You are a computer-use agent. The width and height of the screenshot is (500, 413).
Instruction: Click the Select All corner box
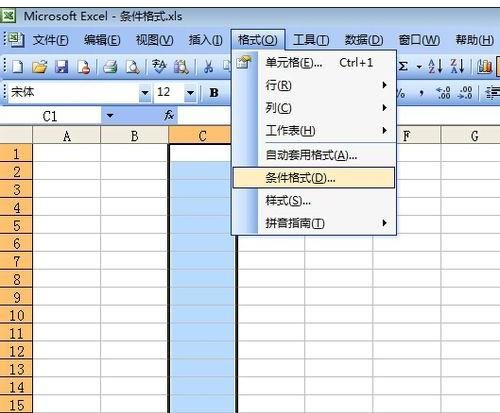[16, 135]
